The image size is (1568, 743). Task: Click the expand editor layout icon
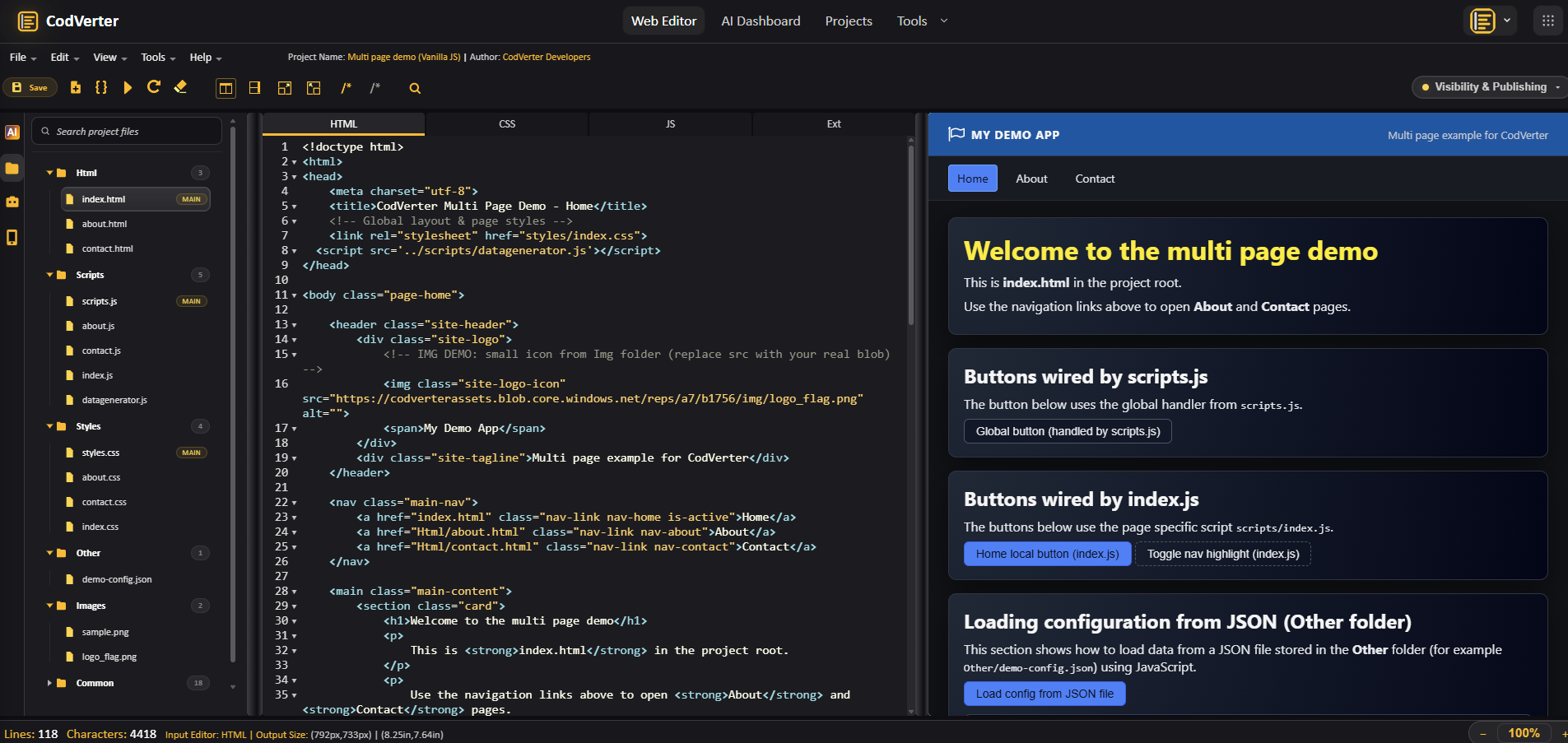(285, 88)
